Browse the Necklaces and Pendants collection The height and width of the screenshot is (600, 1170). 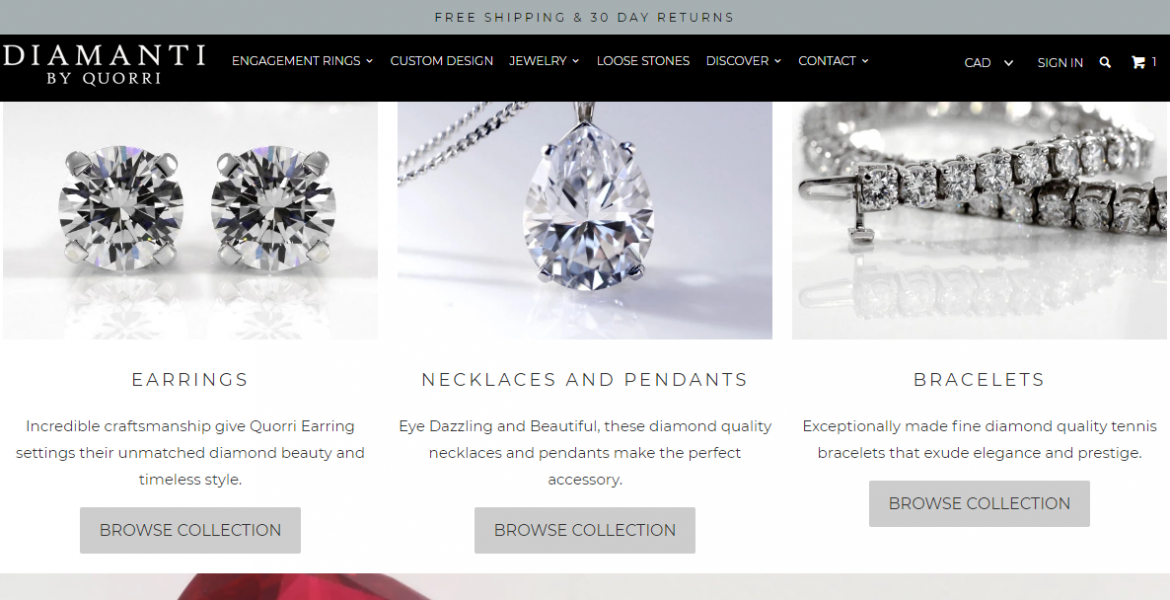[x=585, y=530]
